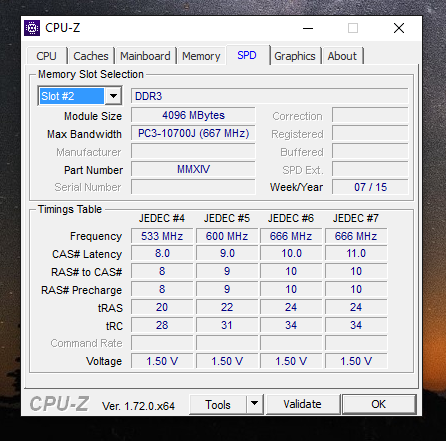Click the 07 / 15 Week/Year value
Viewport: 446px width, 441px height.
pyautogui.click(x=370, y=187)
